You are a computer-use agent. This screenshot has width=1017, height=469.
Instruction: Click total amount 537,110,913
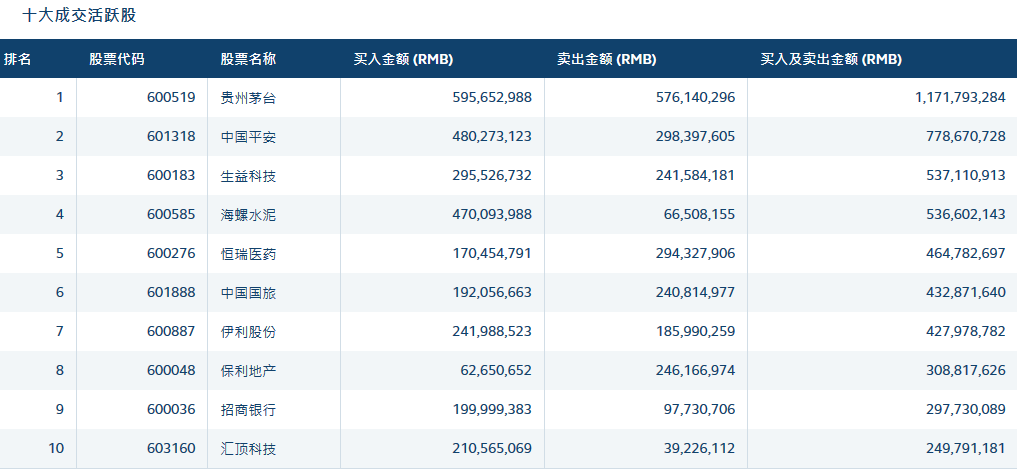point(966,175)
